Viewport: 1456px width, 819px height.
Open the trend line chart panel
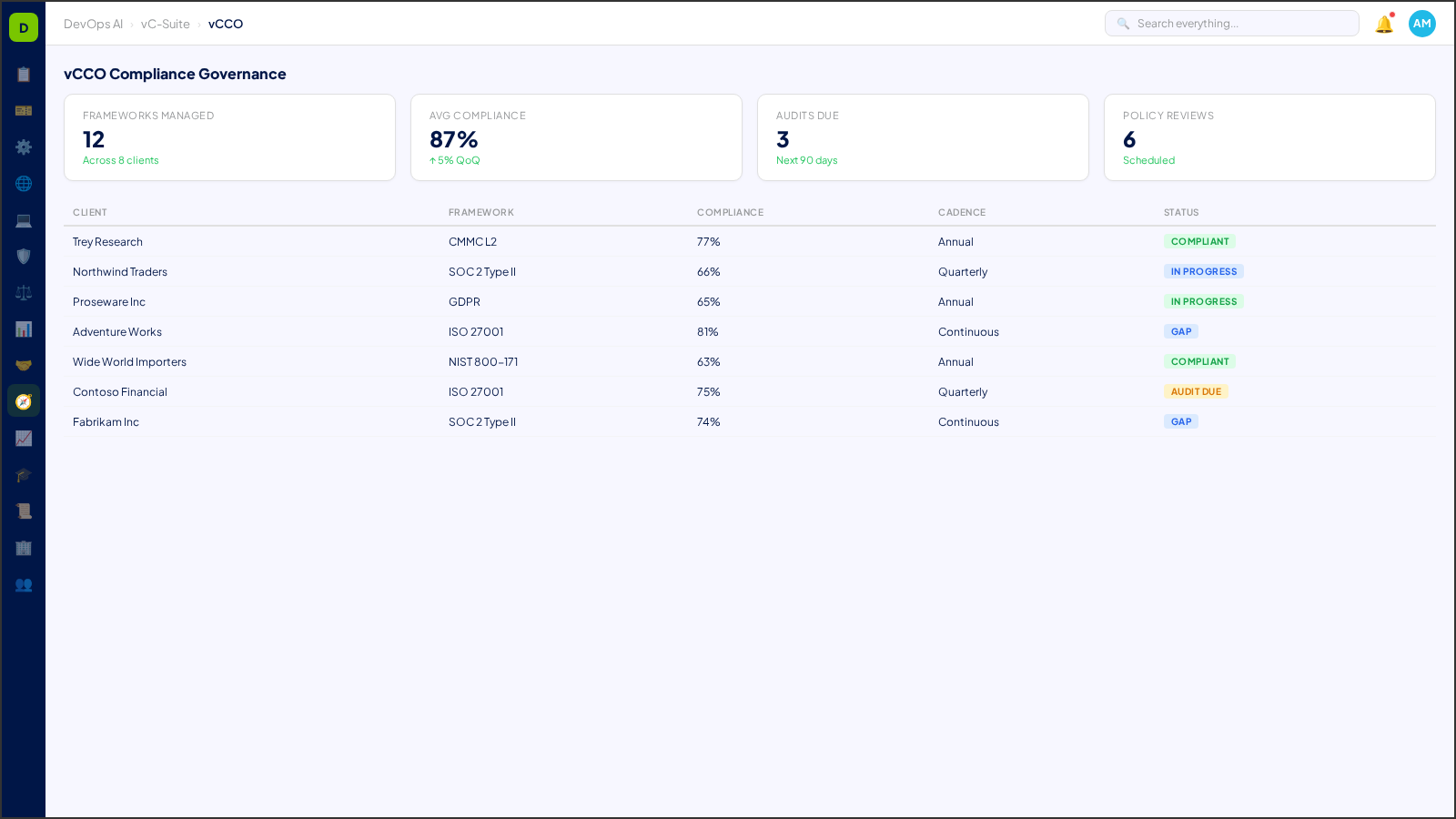24,438
